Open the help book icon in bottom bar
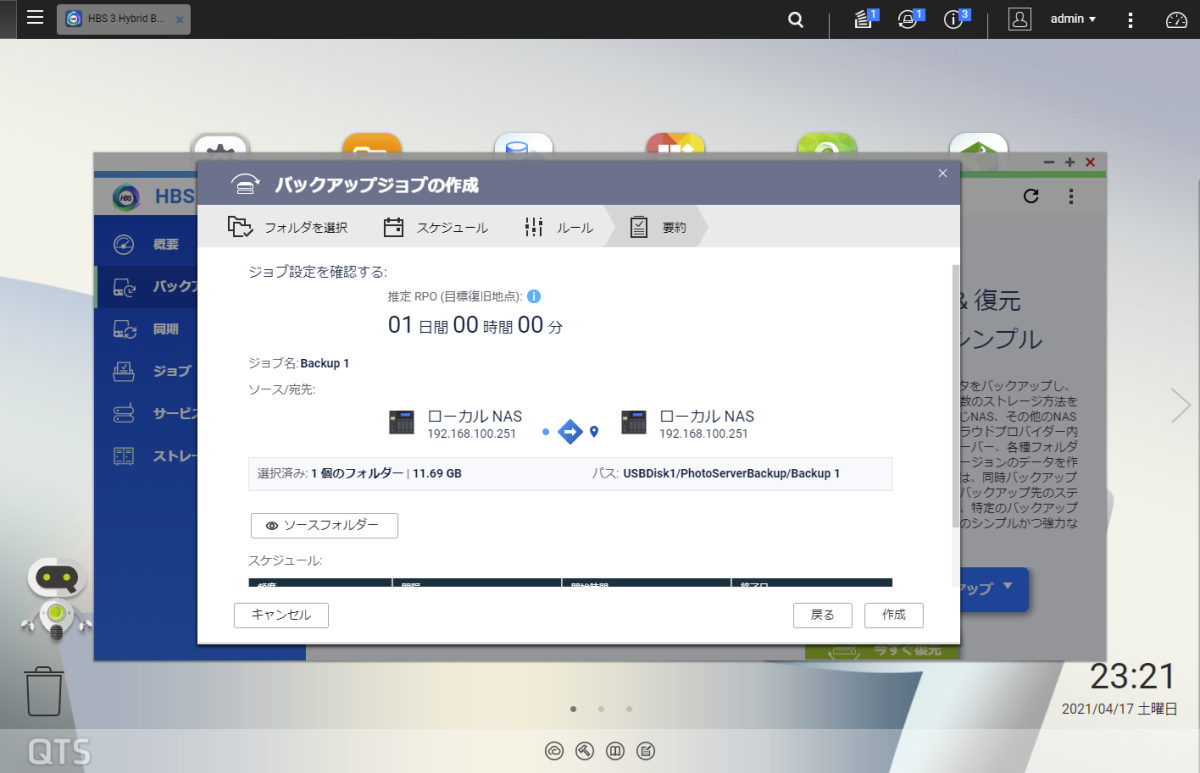 click(616, 751)
